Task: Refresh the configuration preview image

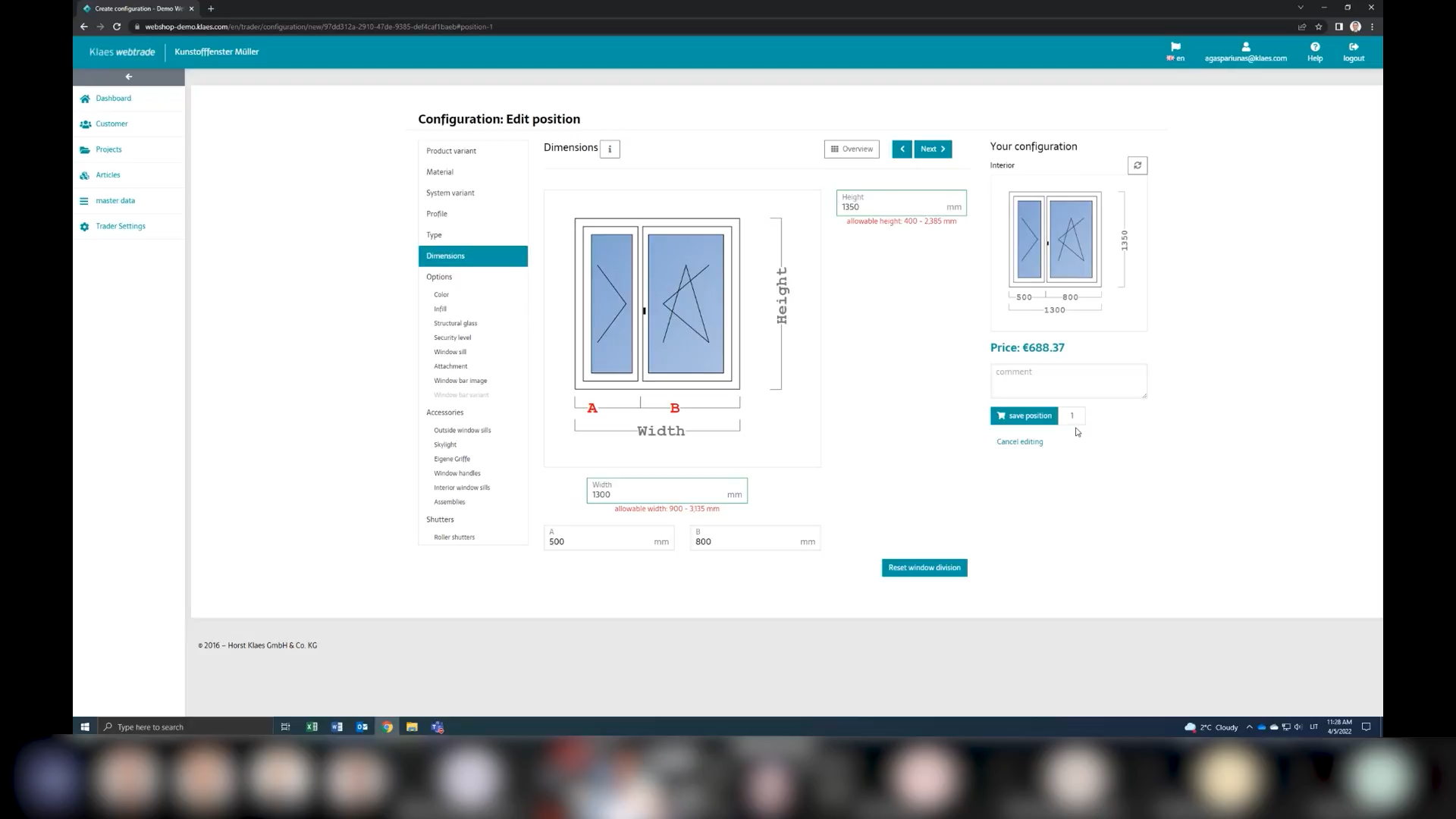Action: pos(1137,165)
